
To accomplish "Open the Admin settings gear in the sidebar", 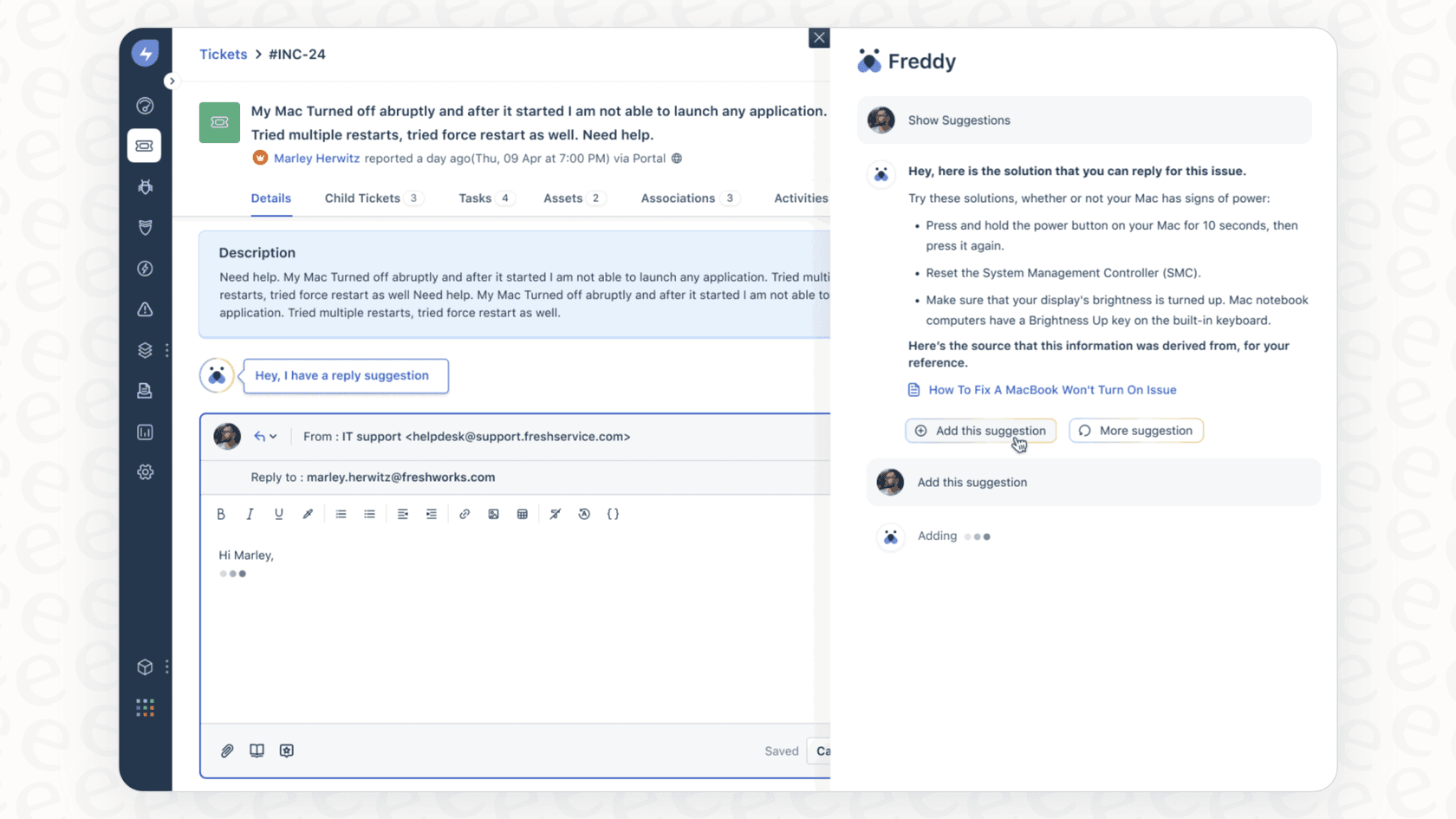I will pos(145,471).
